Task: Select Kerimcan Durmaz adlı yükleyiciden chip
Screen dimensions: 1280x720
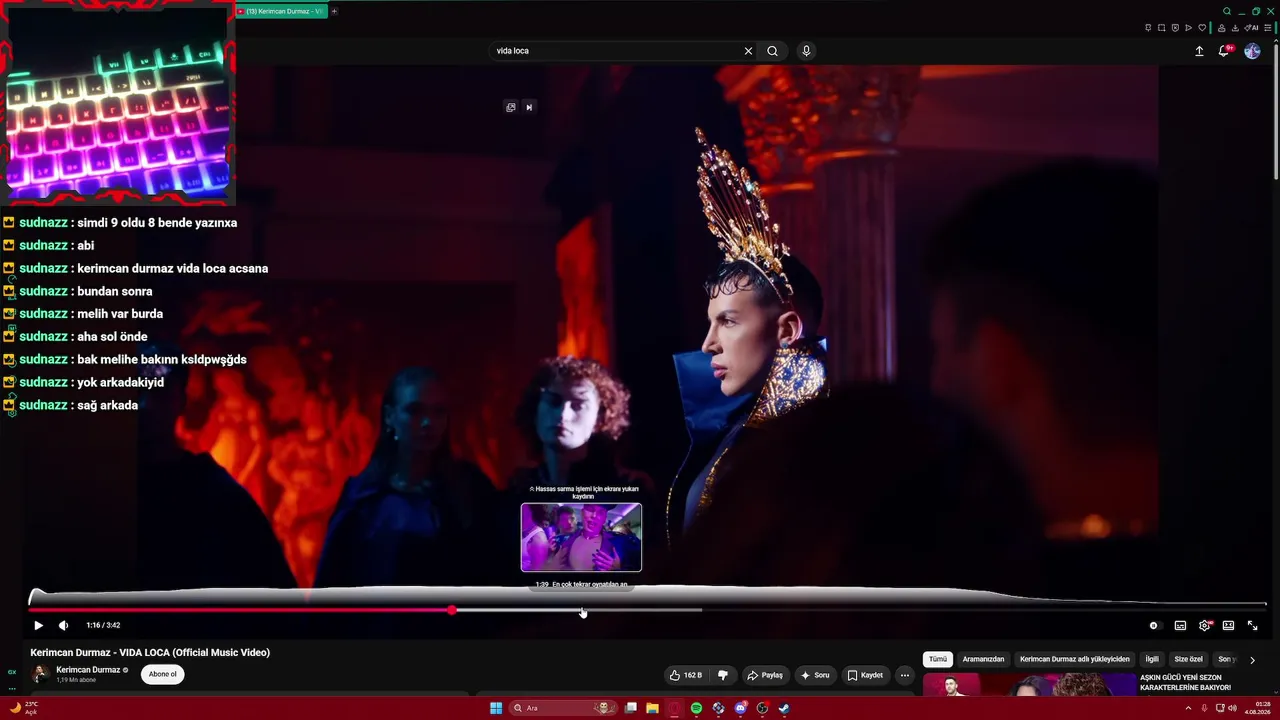Action: (1075, 659)
